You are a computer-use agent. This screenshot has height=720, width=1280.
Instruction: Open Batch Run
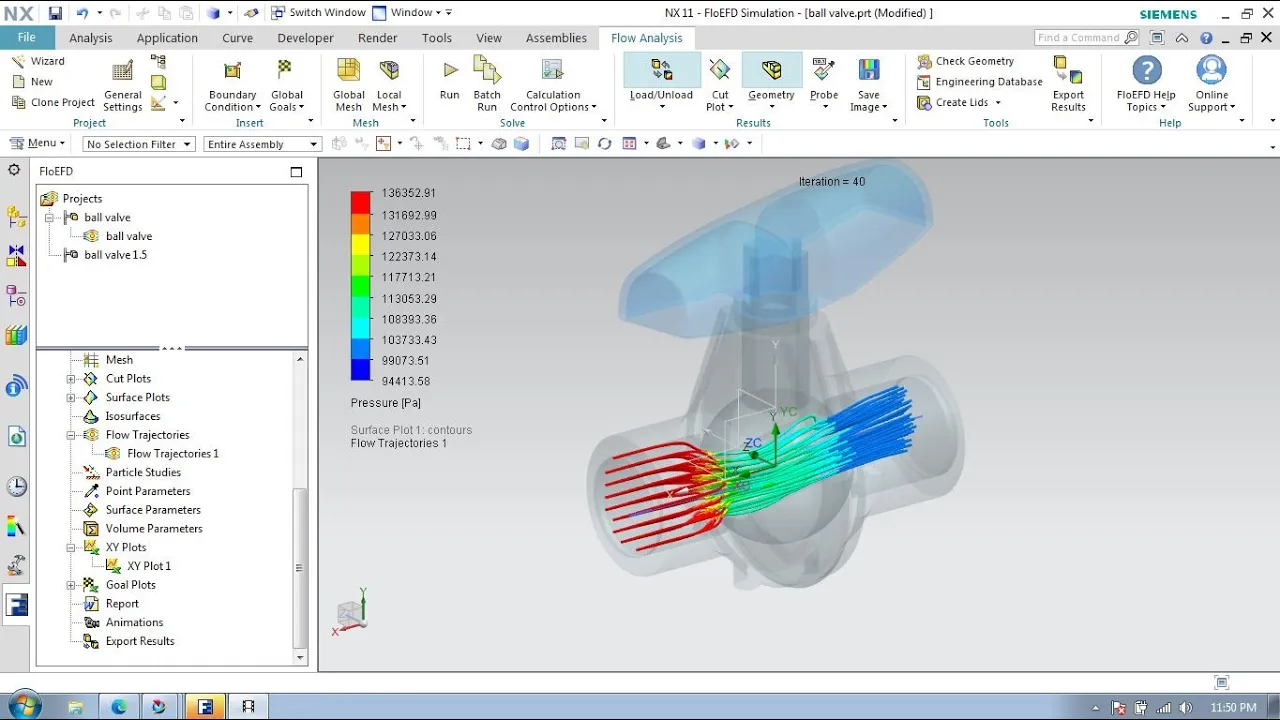point(487,85)
